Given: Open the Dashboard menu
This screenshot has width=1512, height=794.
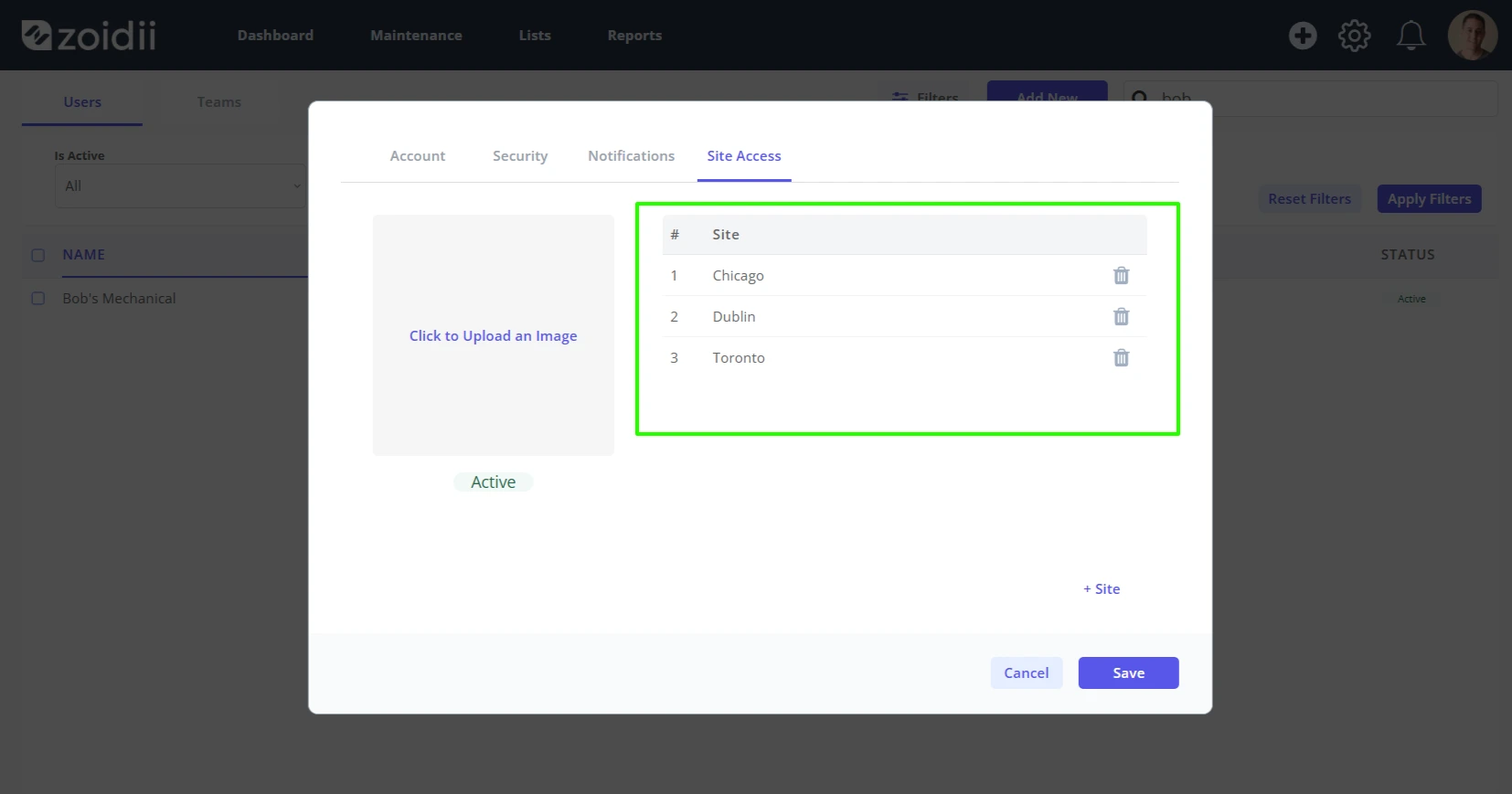Looking at the screenshot, I should (275, 36).
